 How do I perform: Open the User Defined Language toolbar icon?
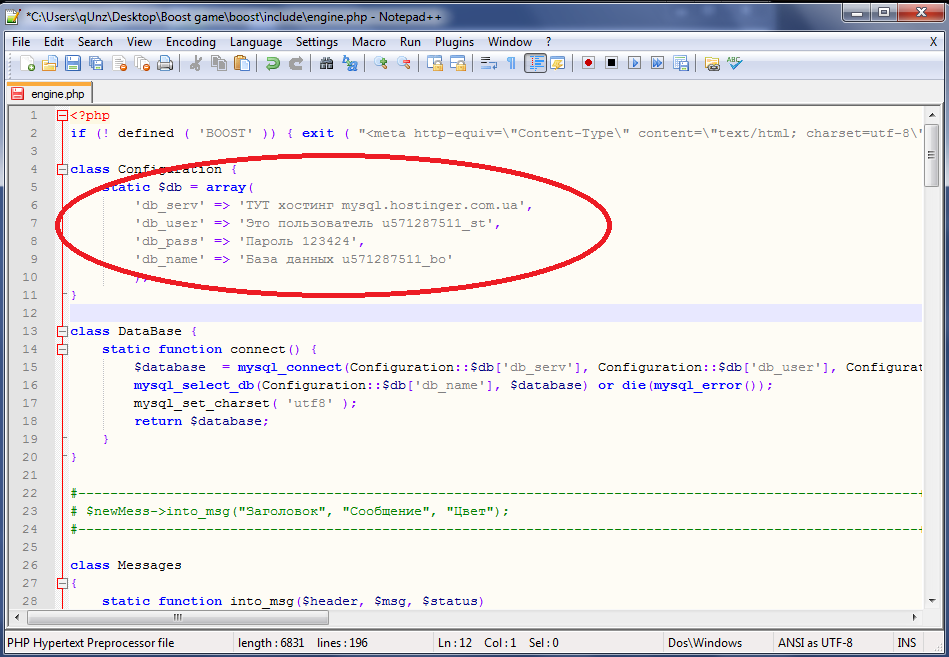557,63
